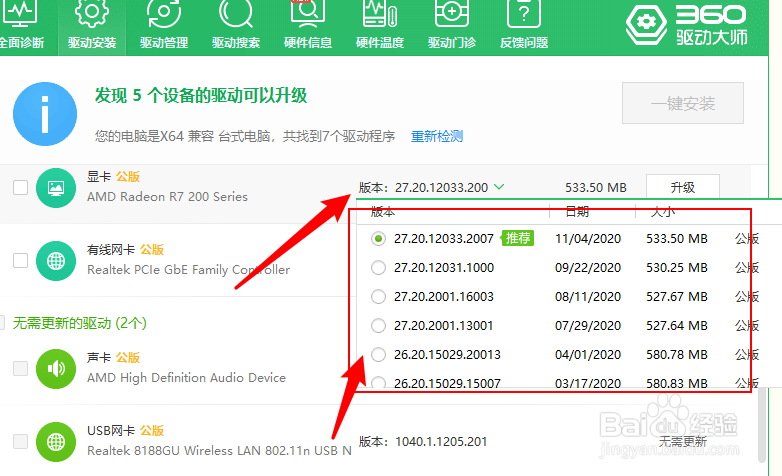782x476 pixels.
Task: Click the version text 1040.1.1205.201
Action: (441, 442)
